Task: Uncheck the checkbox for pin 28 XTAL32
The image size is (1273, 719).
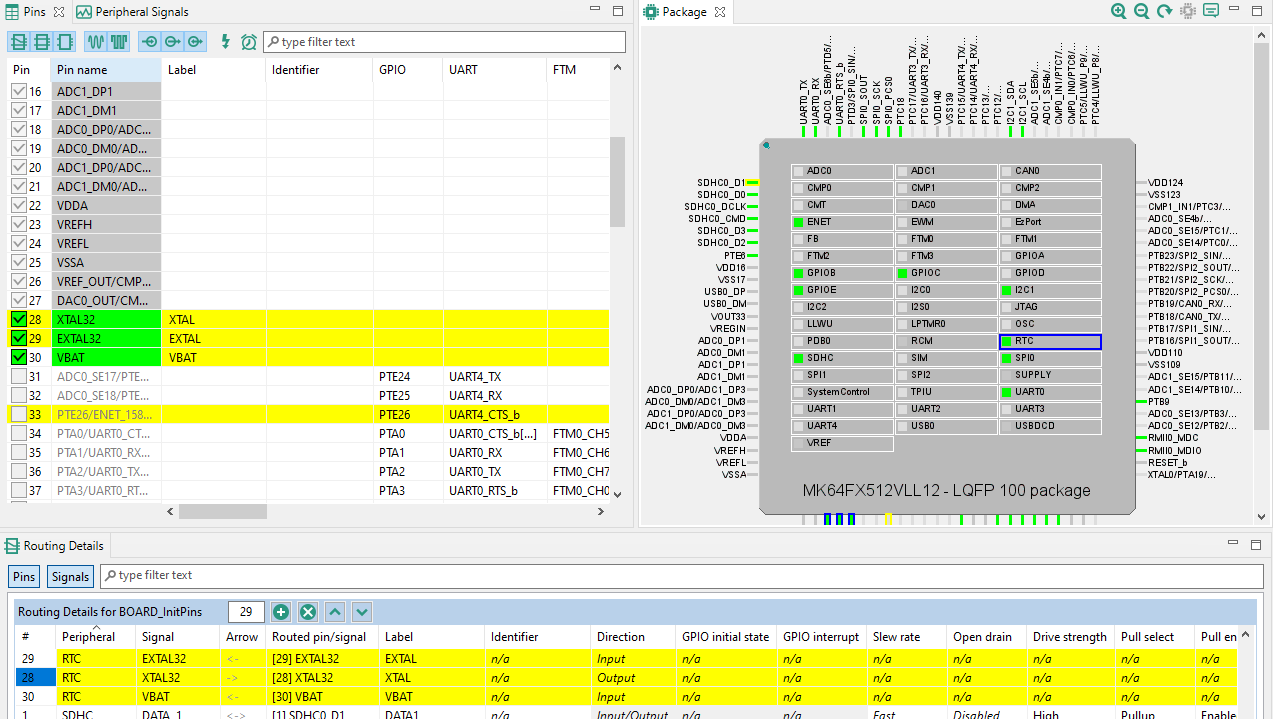Action: 18,319
